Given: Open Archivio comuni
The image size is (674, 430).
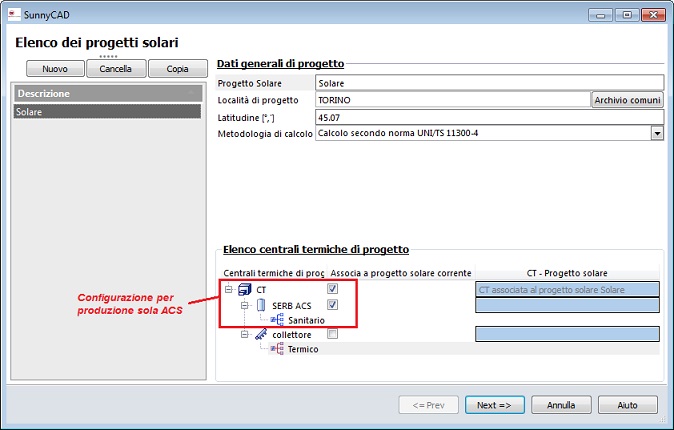Looking at the screenshot, I should pos(628,100).
